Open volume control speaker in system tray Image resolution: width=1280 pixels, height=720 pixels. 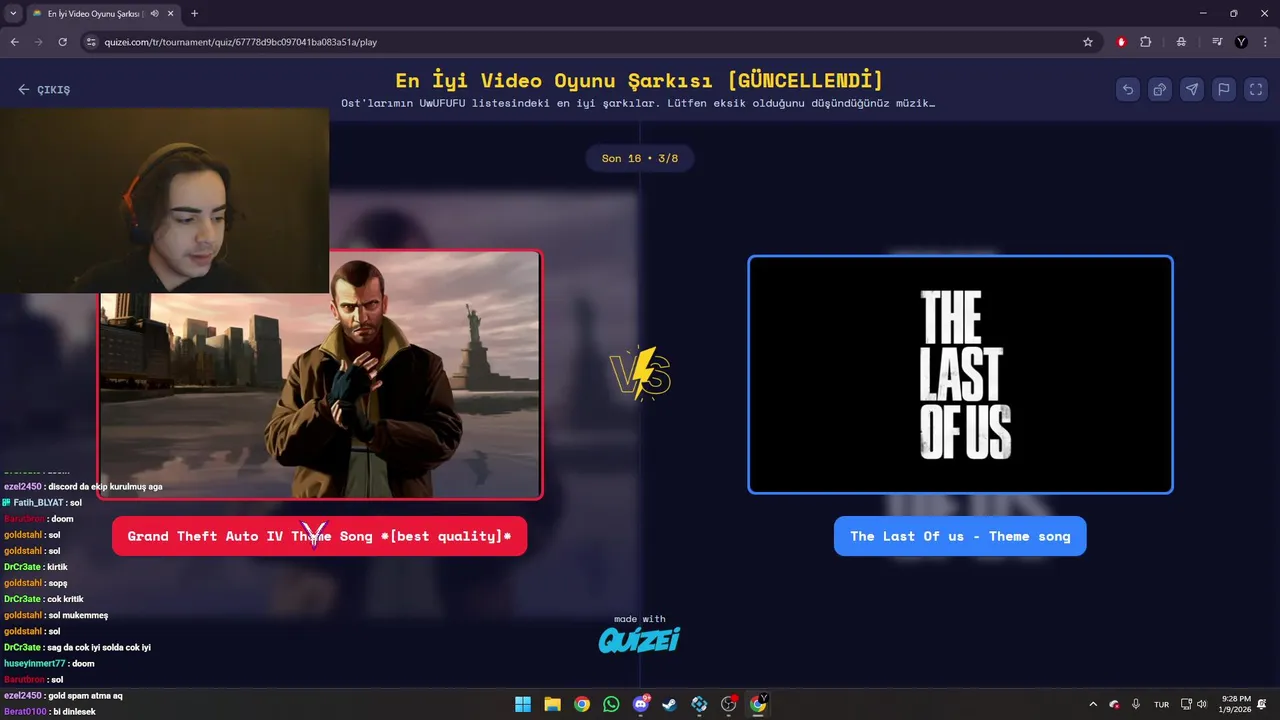1202,704
